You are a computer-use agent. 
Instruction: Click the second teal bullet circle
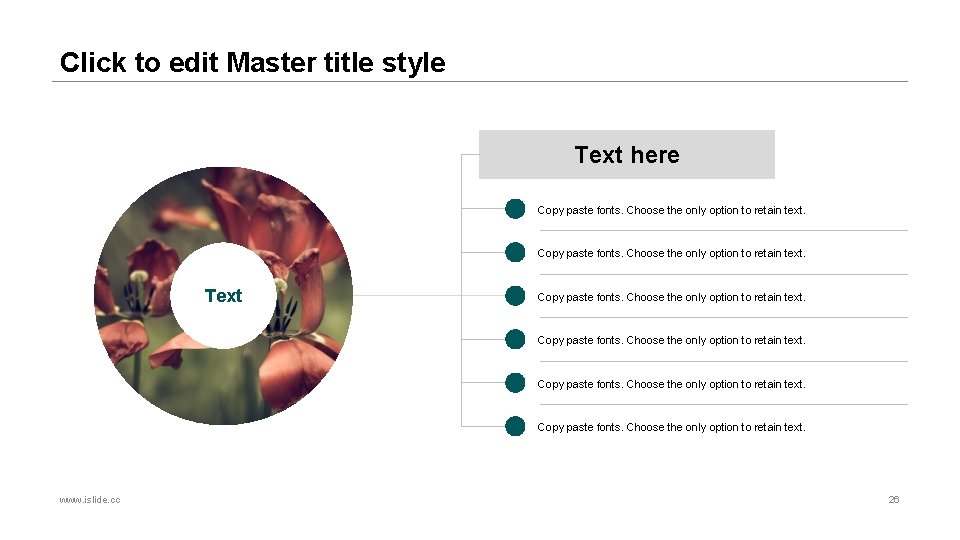[x=515, y=252]
